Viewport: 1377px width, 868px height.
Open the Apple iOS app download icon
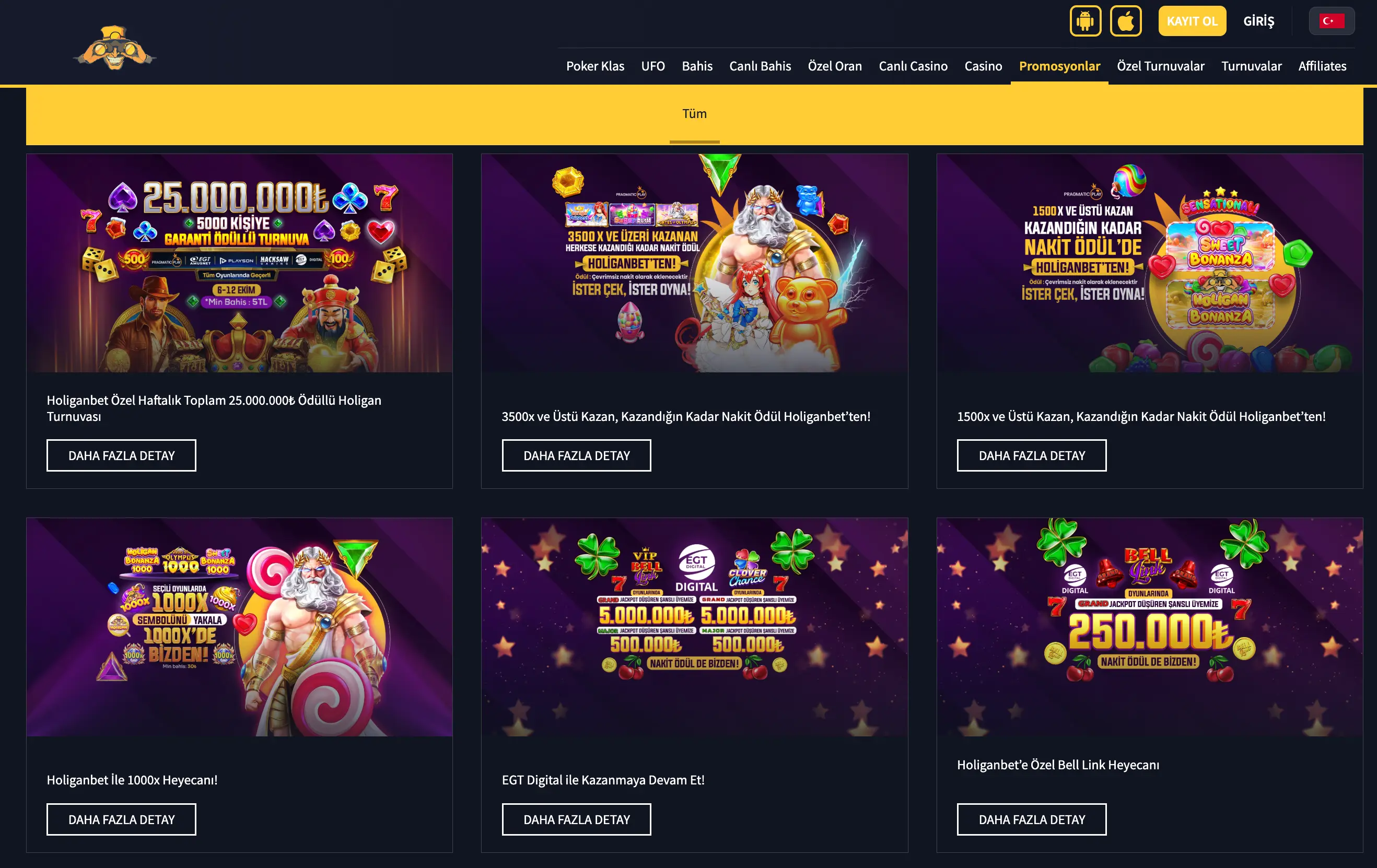coord(1125,21)
